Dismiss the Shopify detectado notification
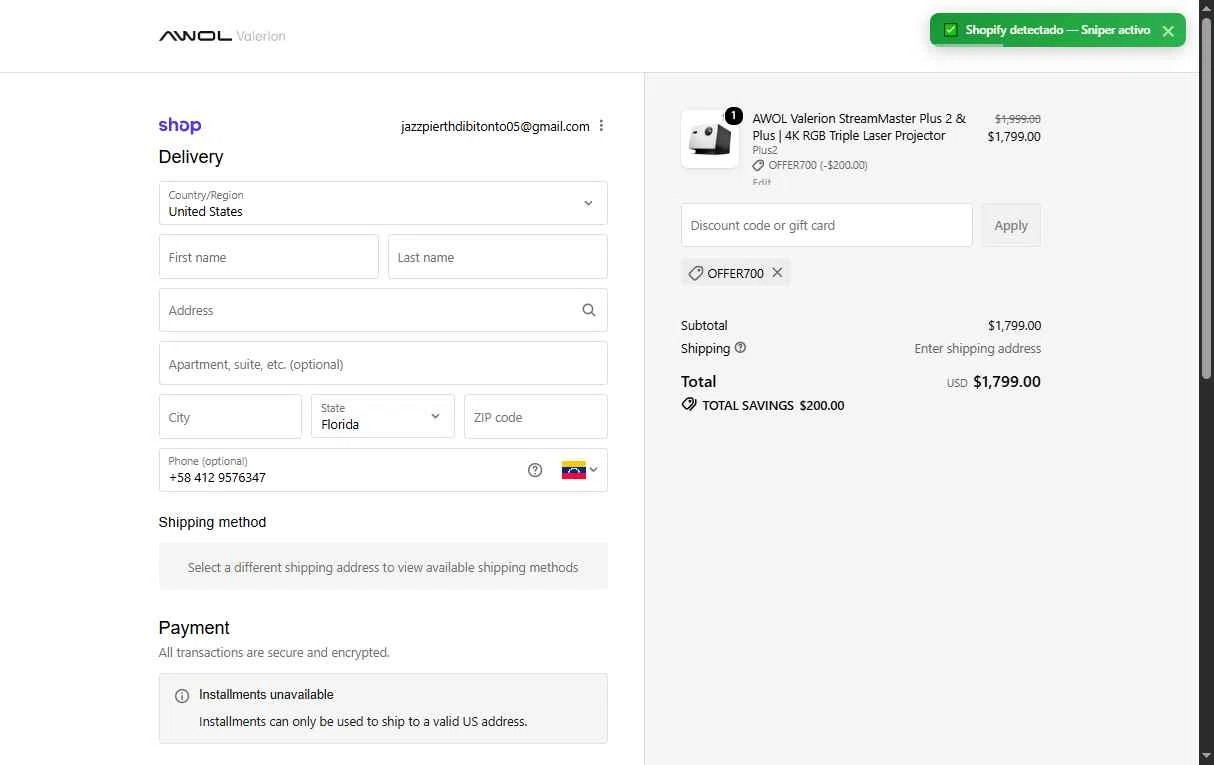Viewport: 1214px width, 765px height. click(1168, 31)
